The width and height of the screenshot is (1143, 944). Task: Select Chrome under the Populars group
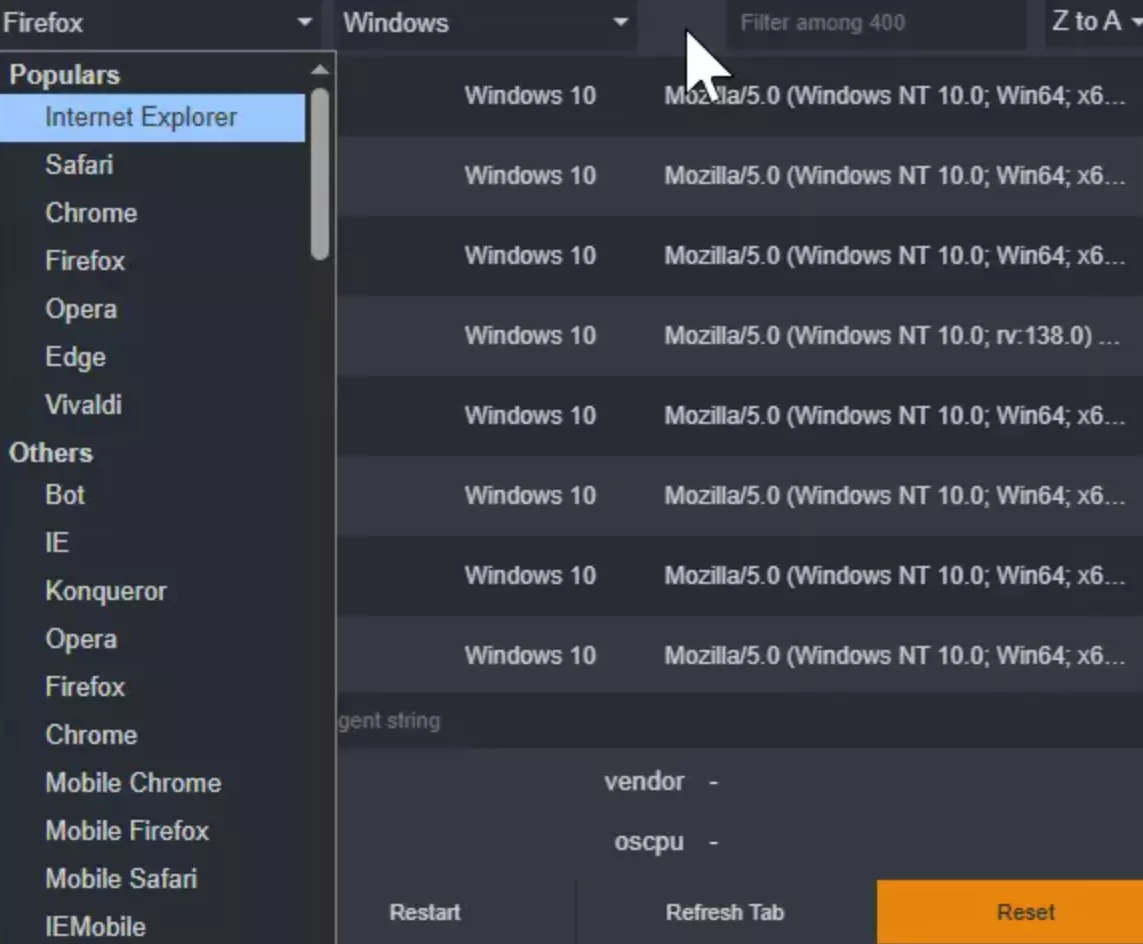(x=152, y=213)
